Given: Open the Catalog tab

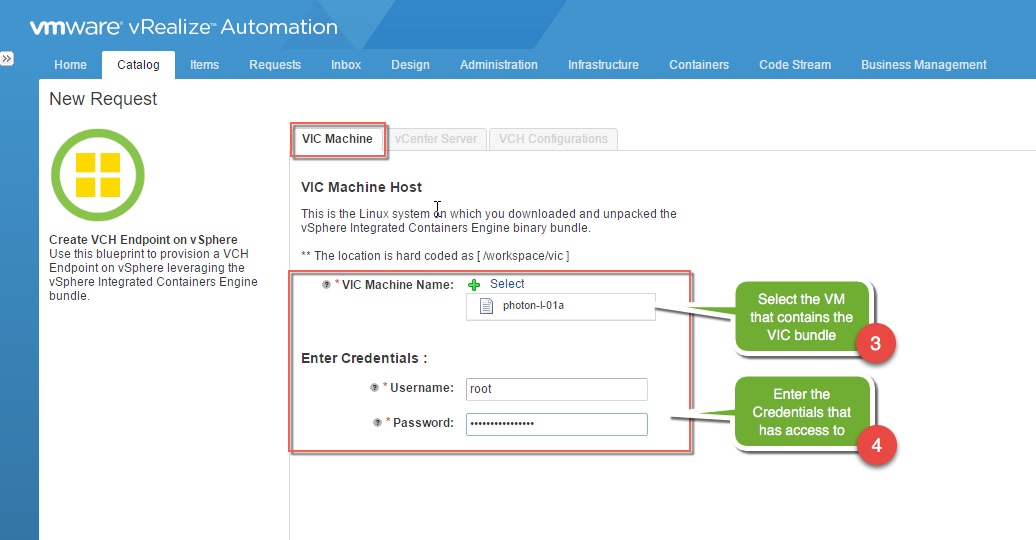Looking at the screenshot, I should coord(138,65).
